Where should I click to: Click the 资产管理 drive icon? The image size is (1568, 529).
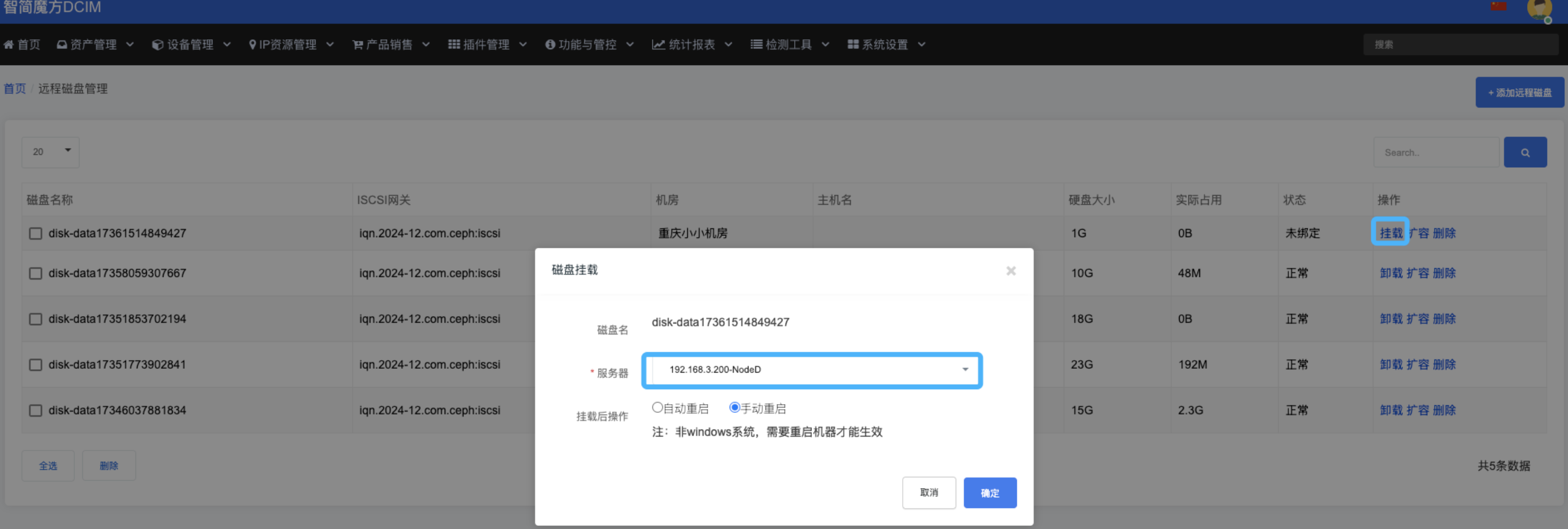(x=61, y=45)
